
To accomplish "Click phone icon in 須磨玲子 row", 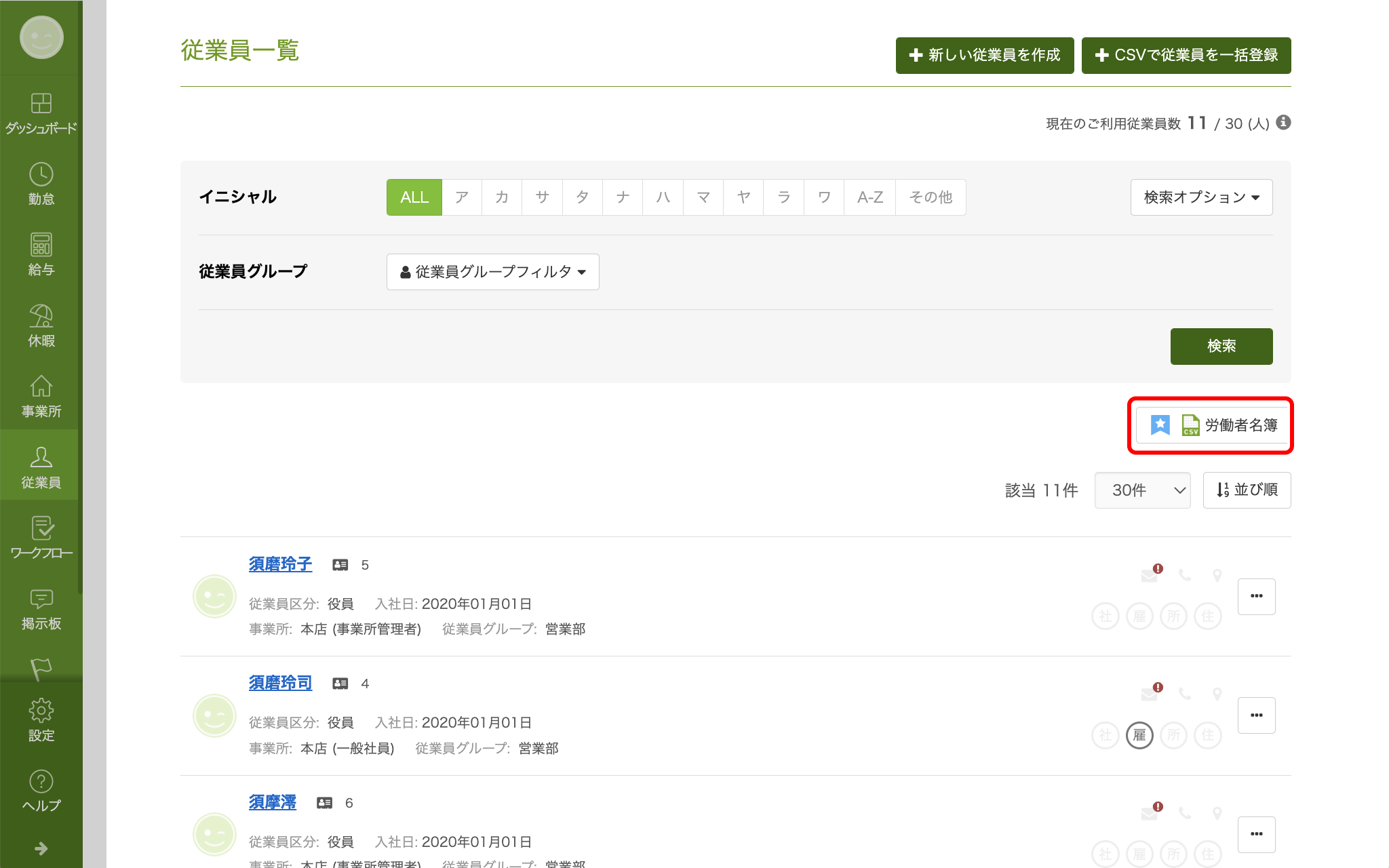I will [1185, 575].
